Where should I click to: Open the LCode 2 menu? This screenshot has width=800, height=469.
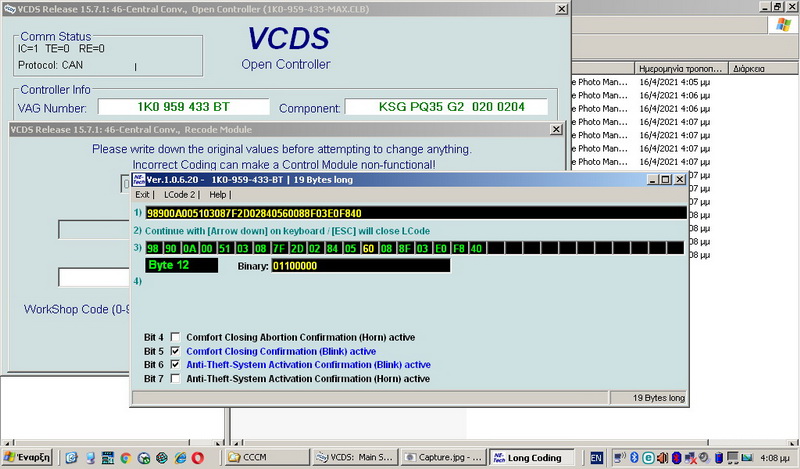[x=179, y=194]
